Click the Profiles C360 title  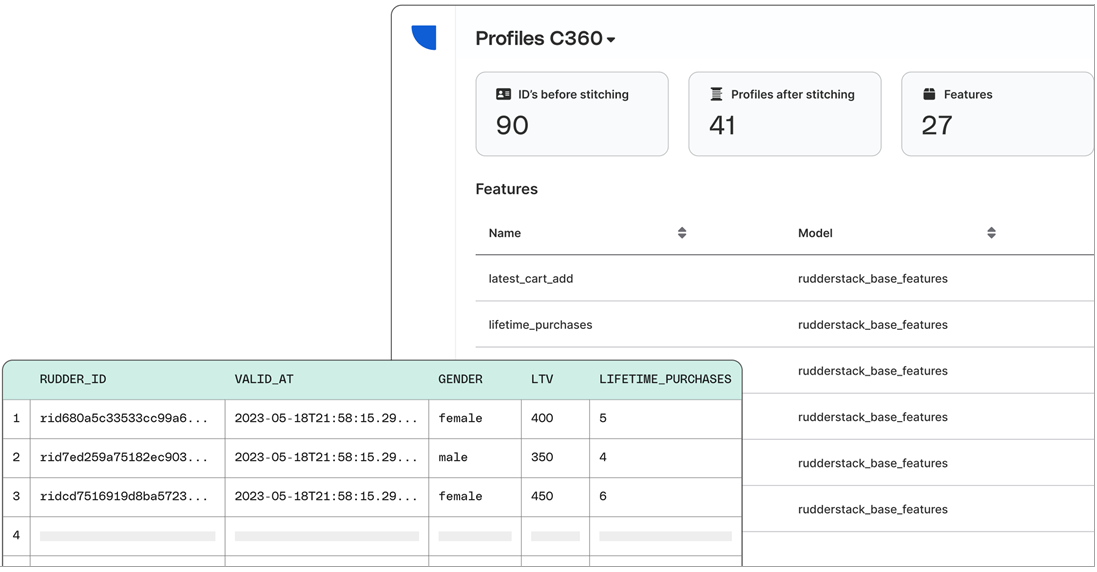(539, 38)
